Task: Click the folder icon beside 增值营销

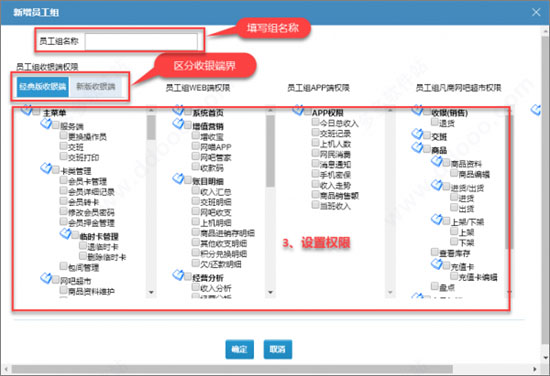Action: tap(178, 124)
